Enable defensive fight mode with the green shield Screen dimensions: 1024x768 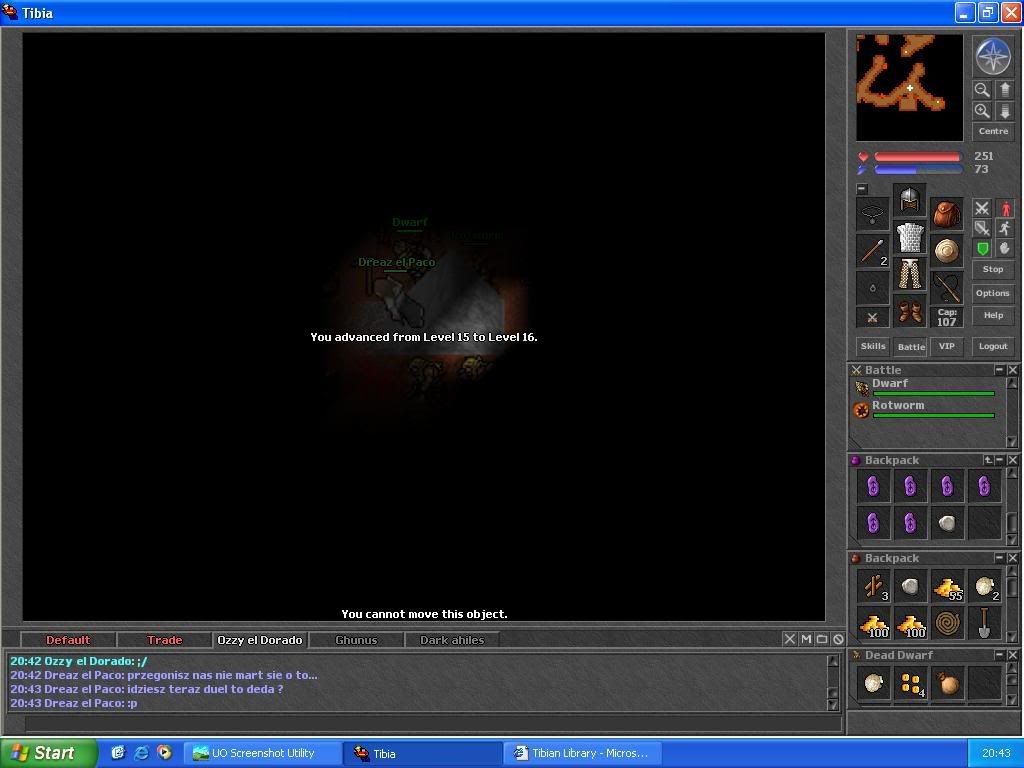982,248
